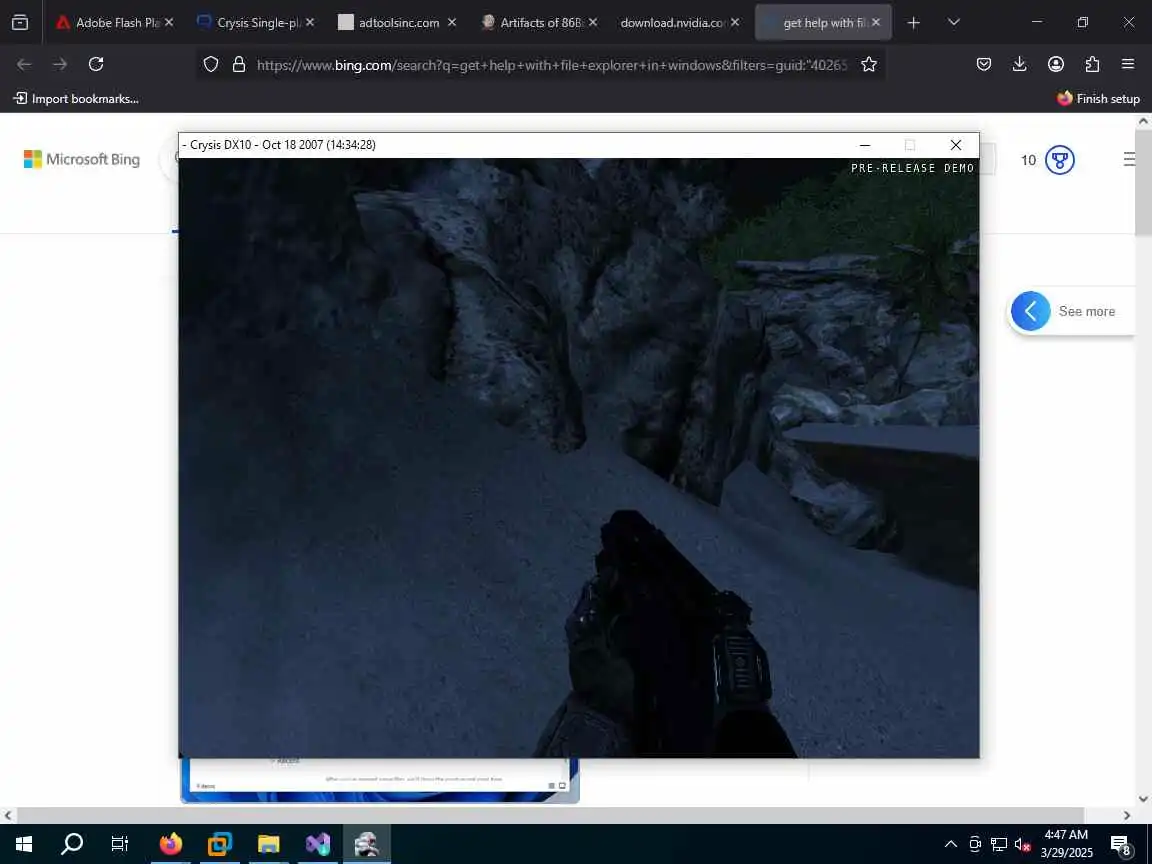Open Visual Studio from the taskbar
This screenshot has height=864, width=1152.
pyautogui.click(x=318, y=844)
